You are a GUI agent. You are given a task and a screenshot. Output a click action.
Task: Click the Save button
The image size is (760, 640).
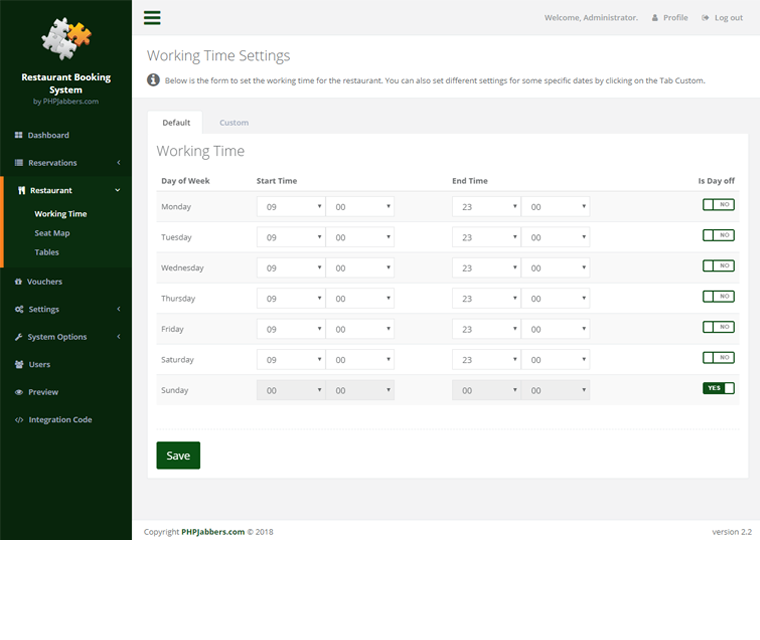pos(178,455)
